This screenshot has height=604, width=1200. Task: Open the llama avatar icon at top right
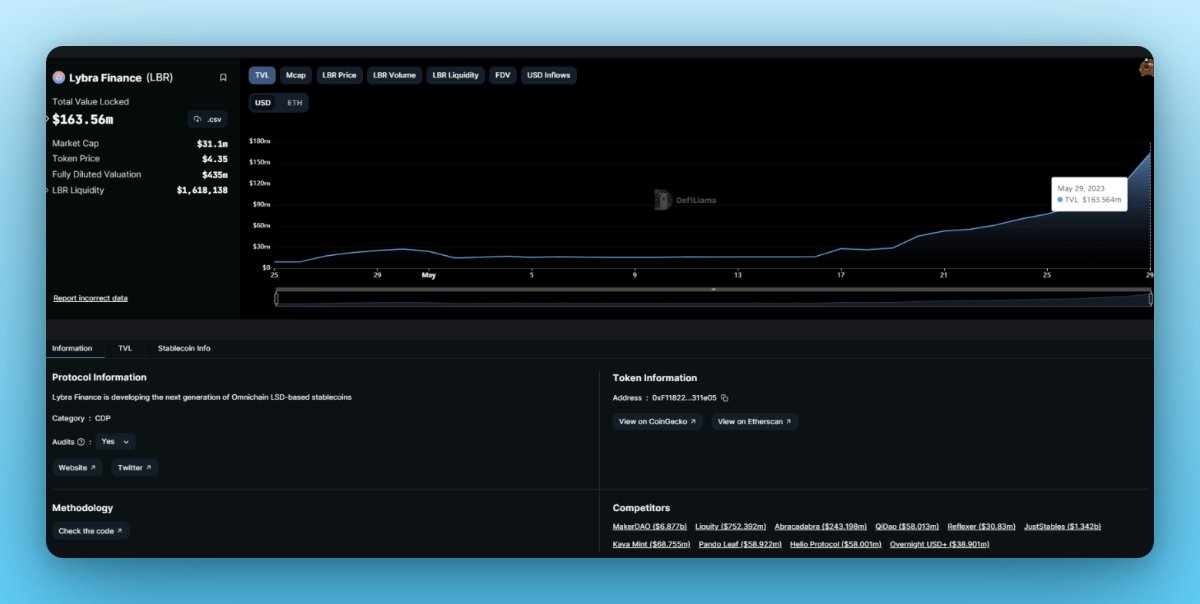[x=1146, y=68]
